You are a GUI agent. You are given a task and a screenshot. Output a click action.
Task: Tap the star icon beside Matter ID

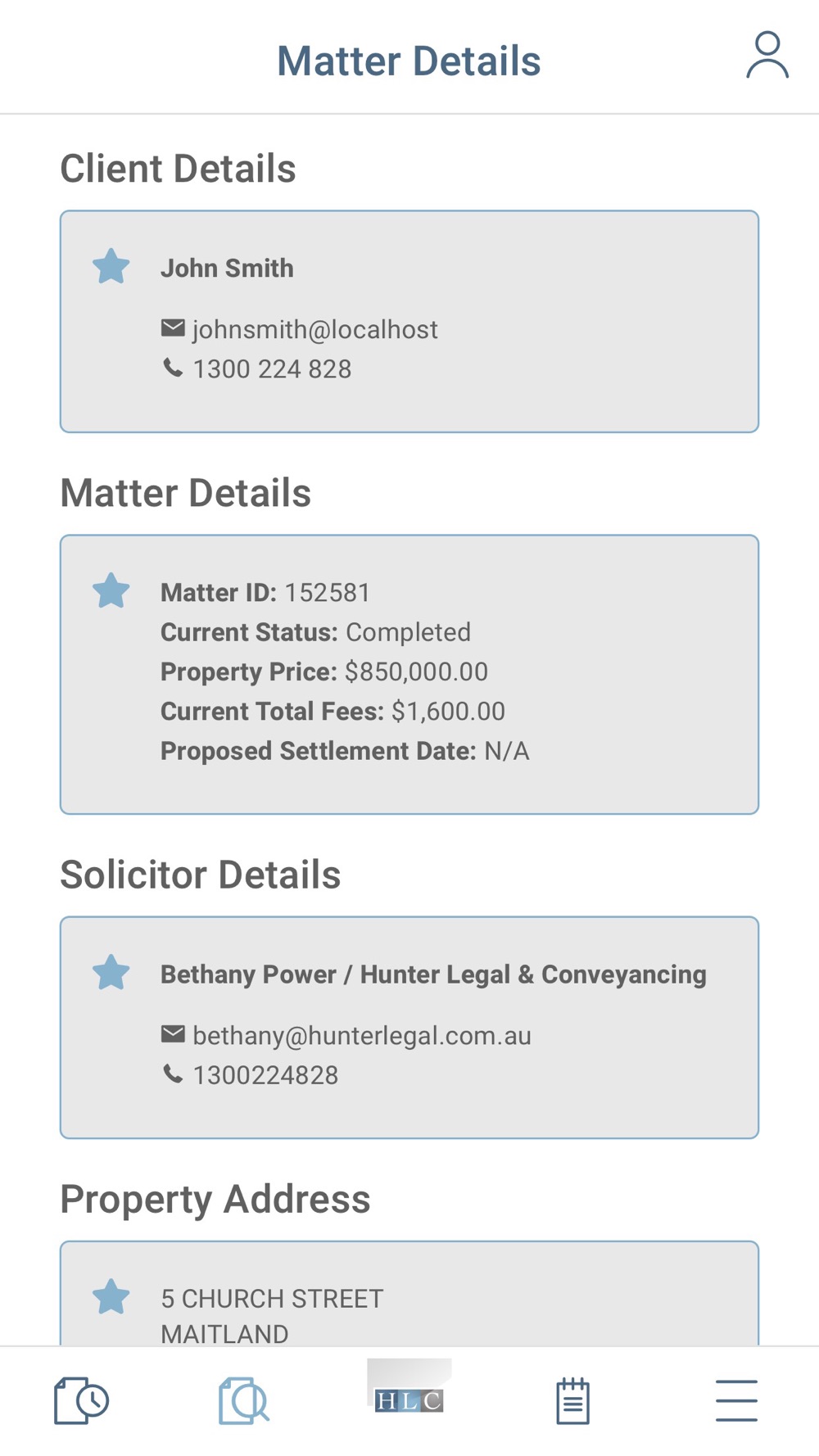click(111, 590)
